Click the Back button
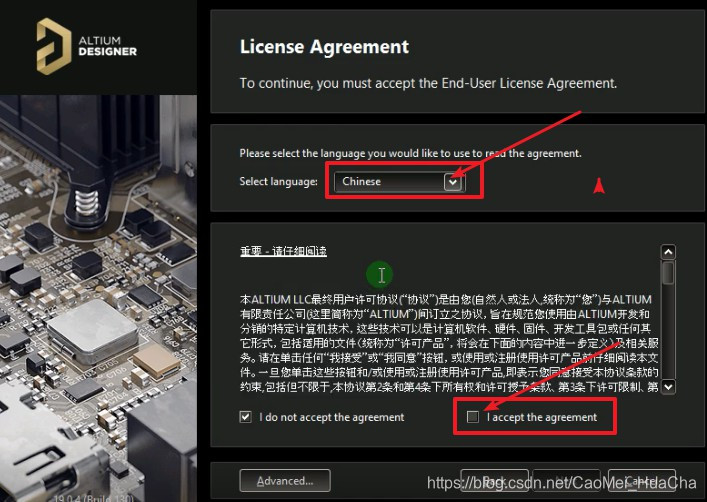Image resolution: width=707 pixels, height=502 pixels. pyautogui.click(x=494, y=481)
